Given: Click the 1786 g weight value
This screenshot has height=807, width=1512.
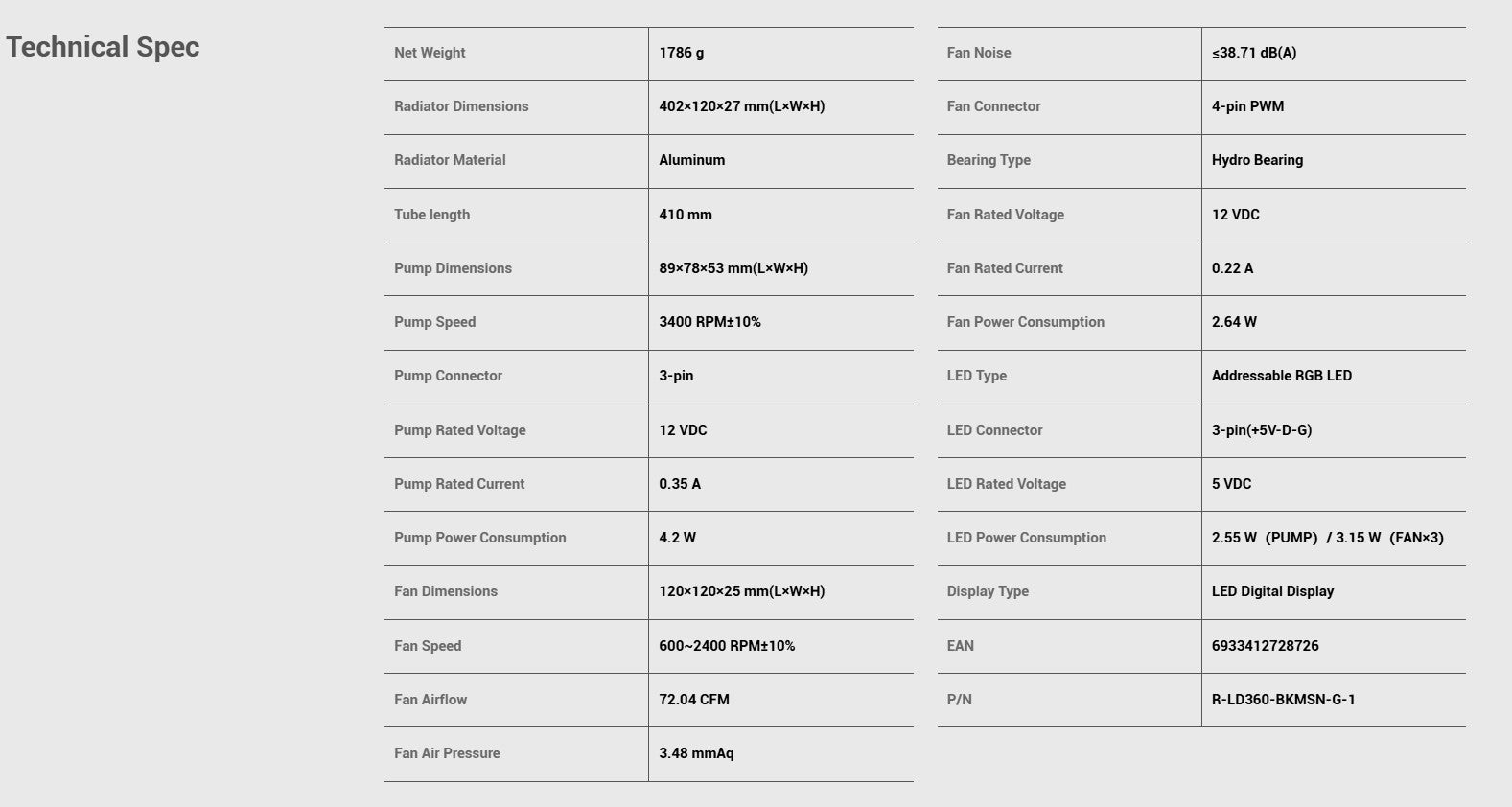Looking at the screenshot, I should (x=682, y=53).
